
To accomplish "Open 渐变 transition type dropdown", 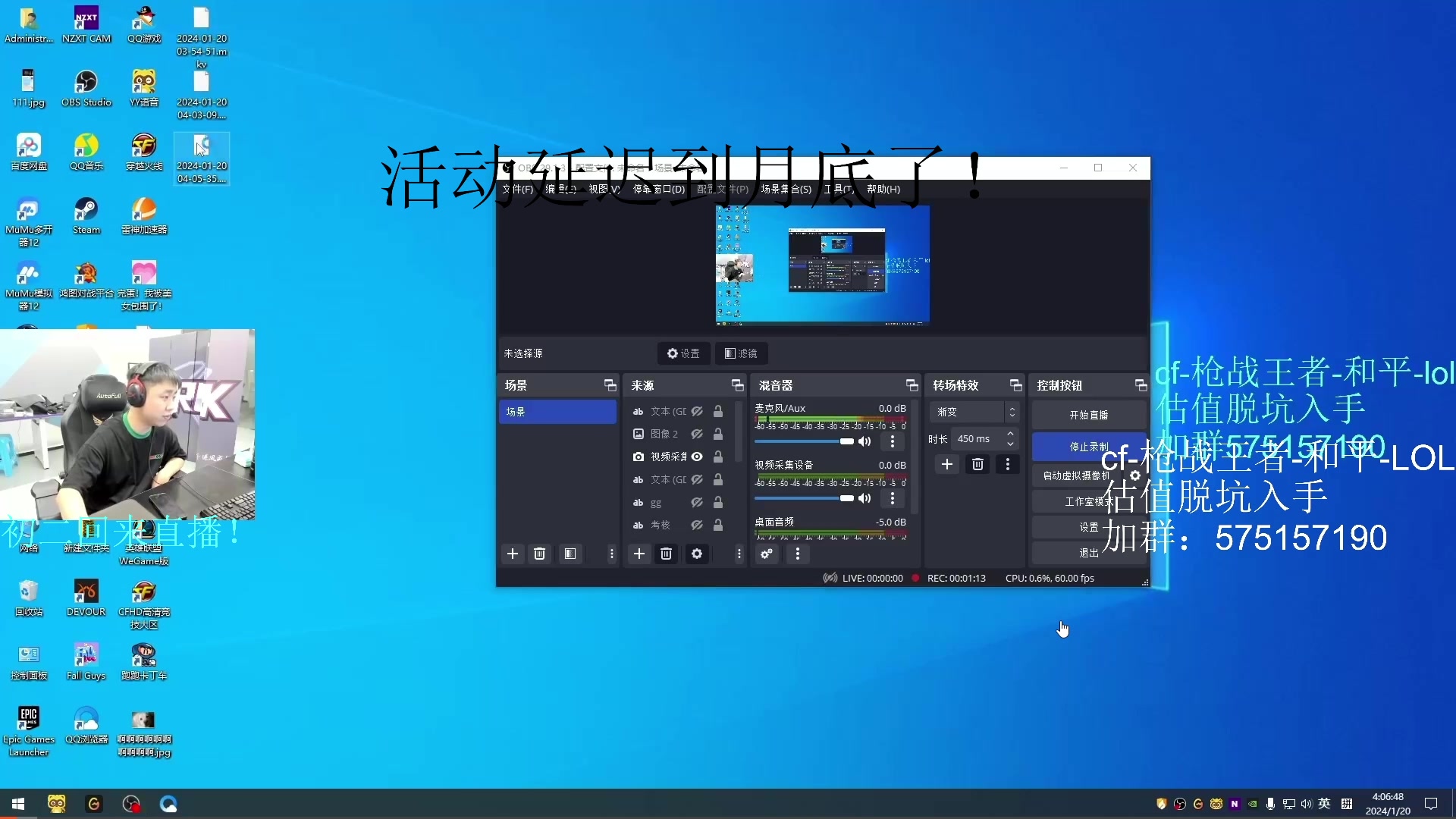I will pos(974,412).
